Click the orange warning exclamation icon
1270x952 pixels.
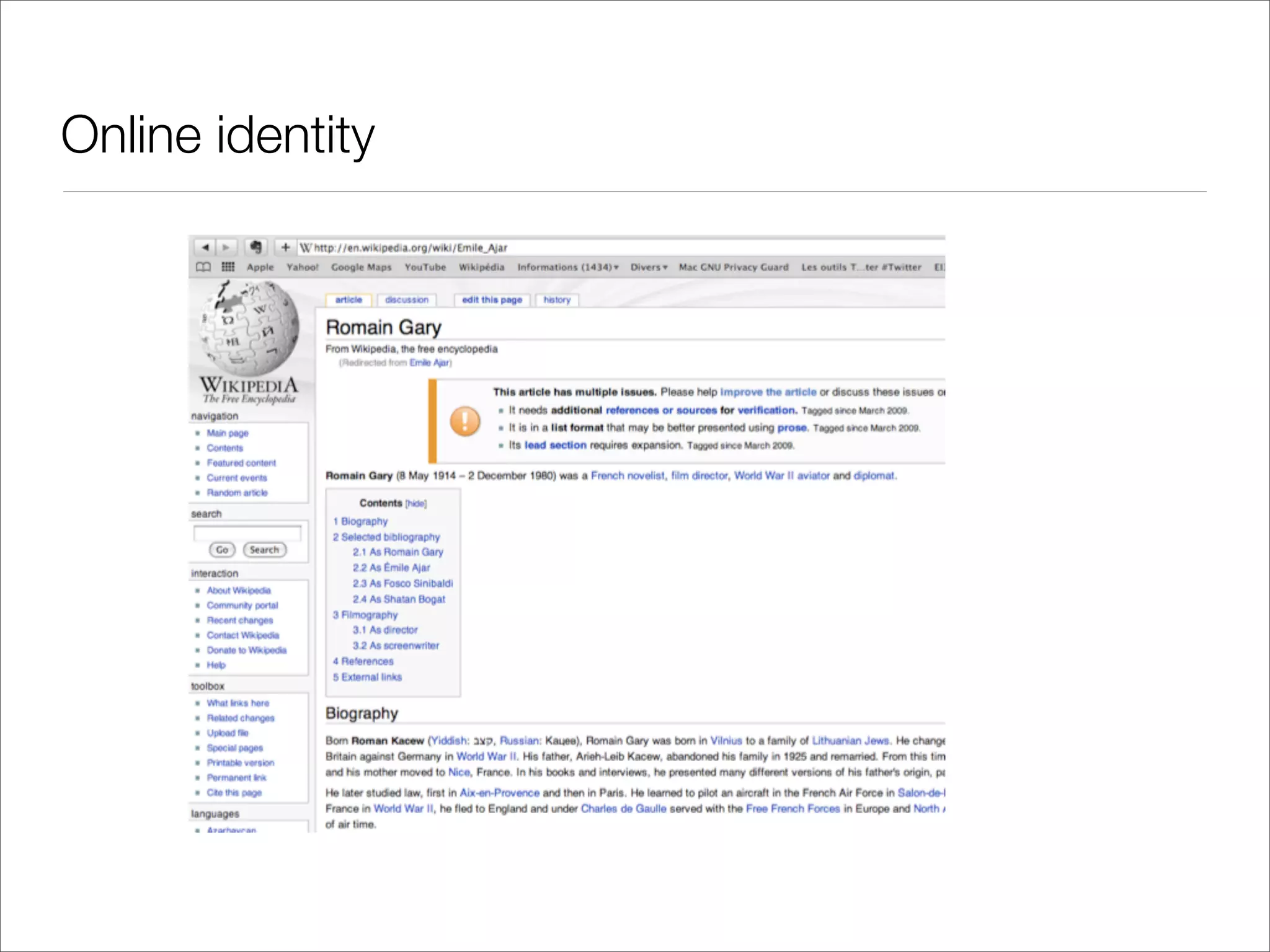464,421
